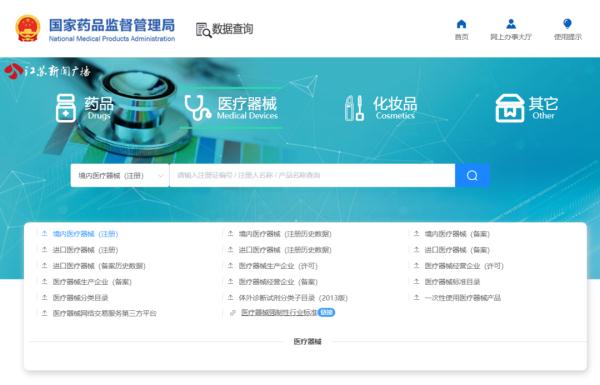600x385 pixels.
Task: Select the 药品 Drugs bottle icon
Action: 66,108
